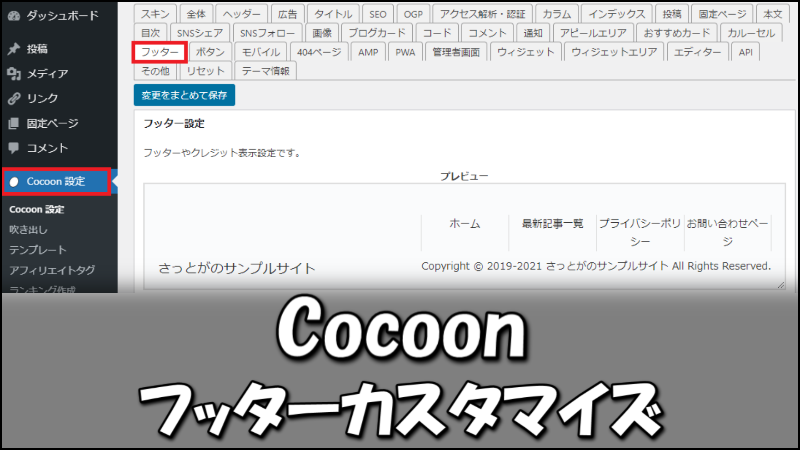Image resolution: width=800 pixels, height=450 pixels.
Task: Click the chain link icon for リンク
Action: [x=13, y=98]
